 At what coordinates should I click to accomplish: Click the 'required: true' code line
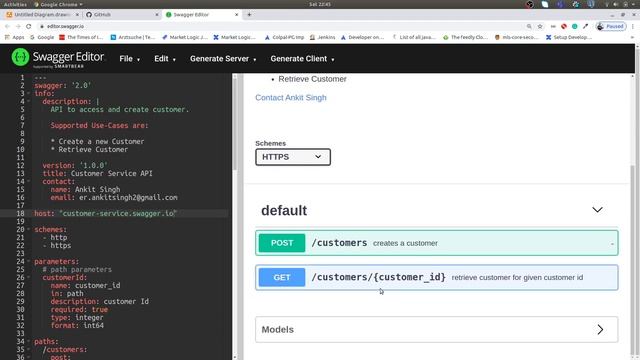coord(79,309)
